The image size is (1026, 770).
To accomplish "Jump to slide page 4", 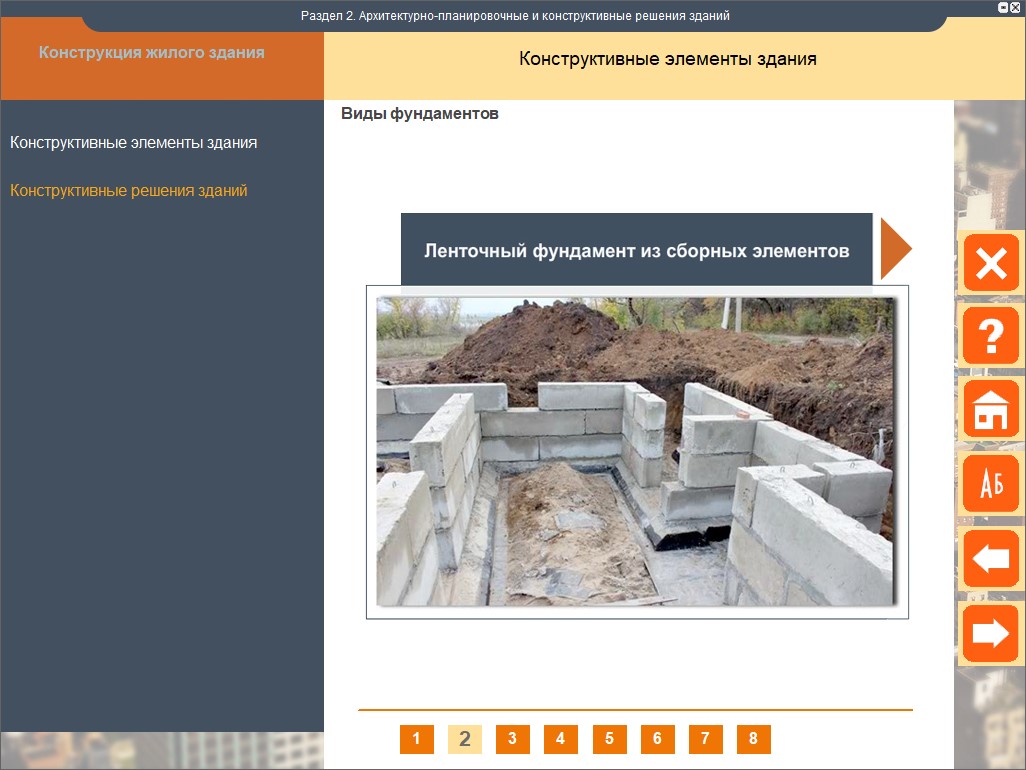I will (x=560, y=739).
